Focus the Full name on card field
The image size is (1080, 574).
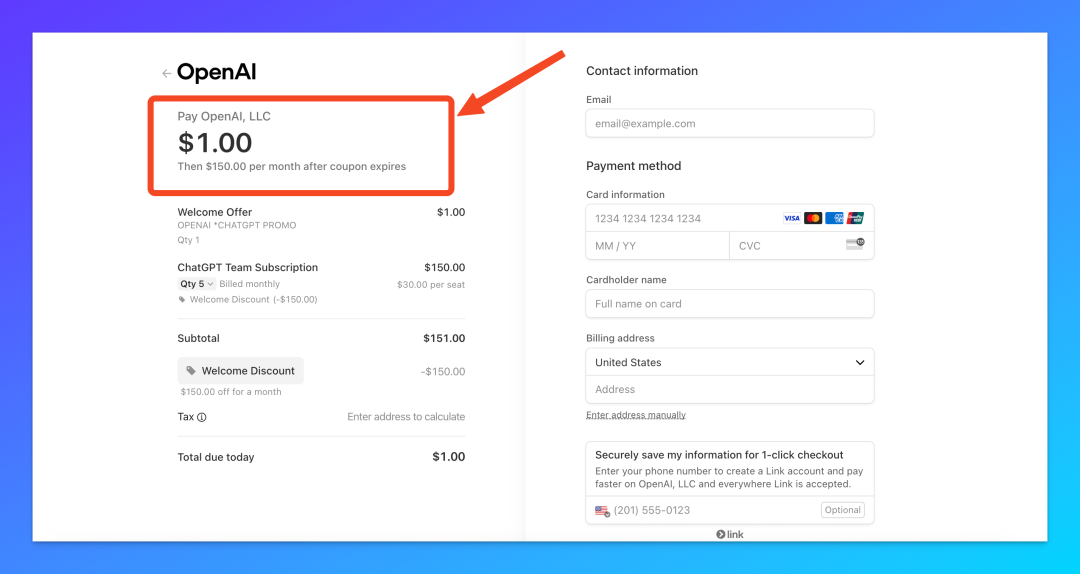click(730, 304)
